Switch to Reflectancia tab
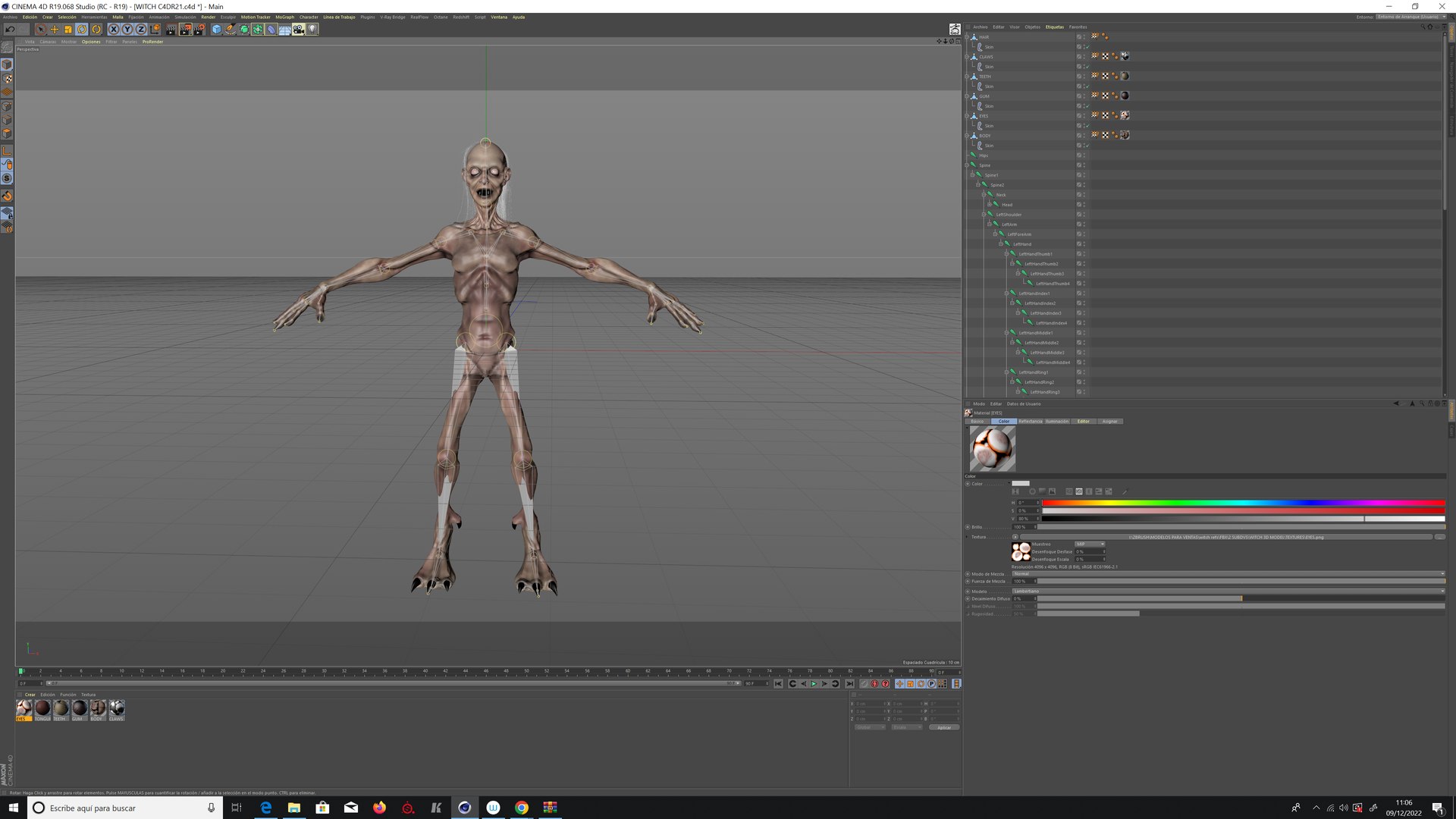Screen dimensions: 1456x819 1030,421
